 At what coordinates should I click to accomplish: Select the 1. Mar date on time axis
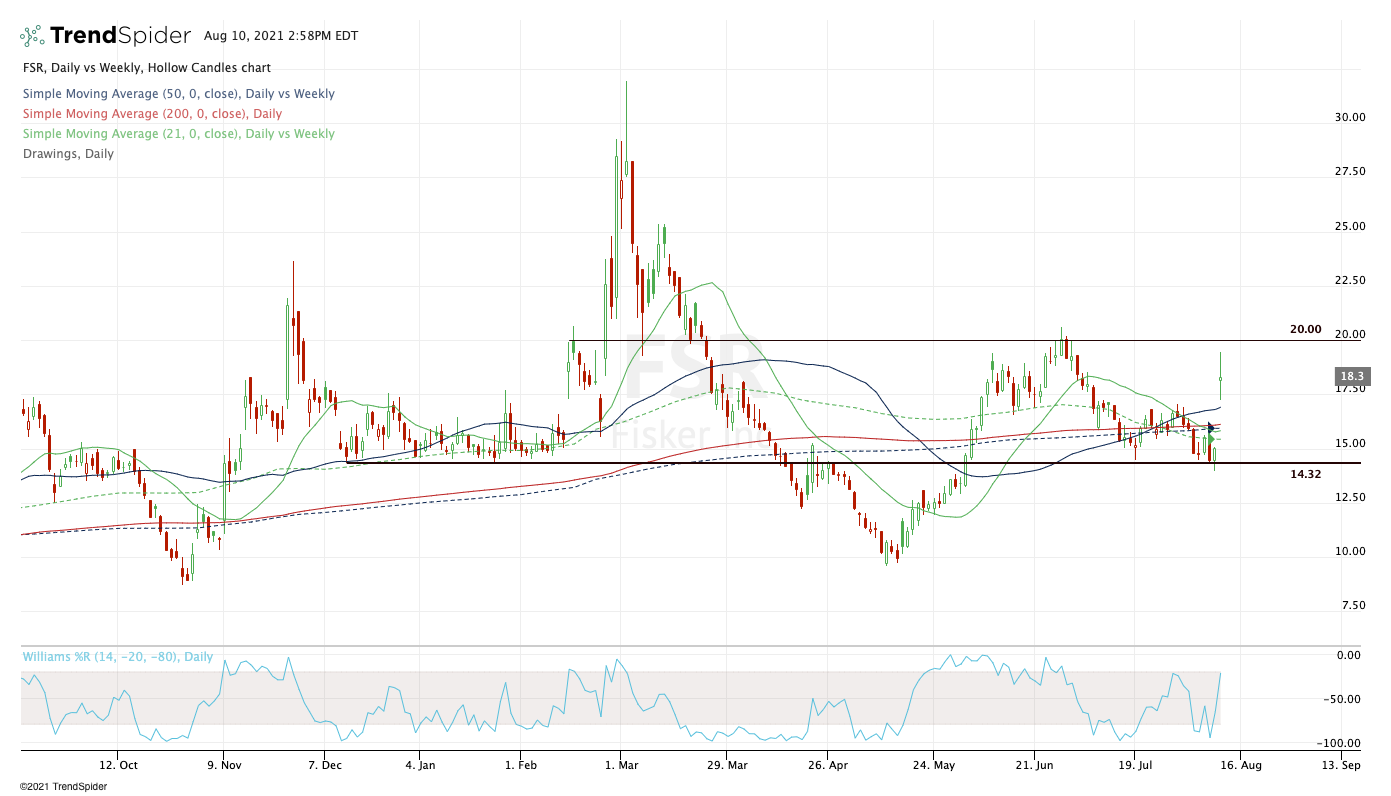coord(620,766)
